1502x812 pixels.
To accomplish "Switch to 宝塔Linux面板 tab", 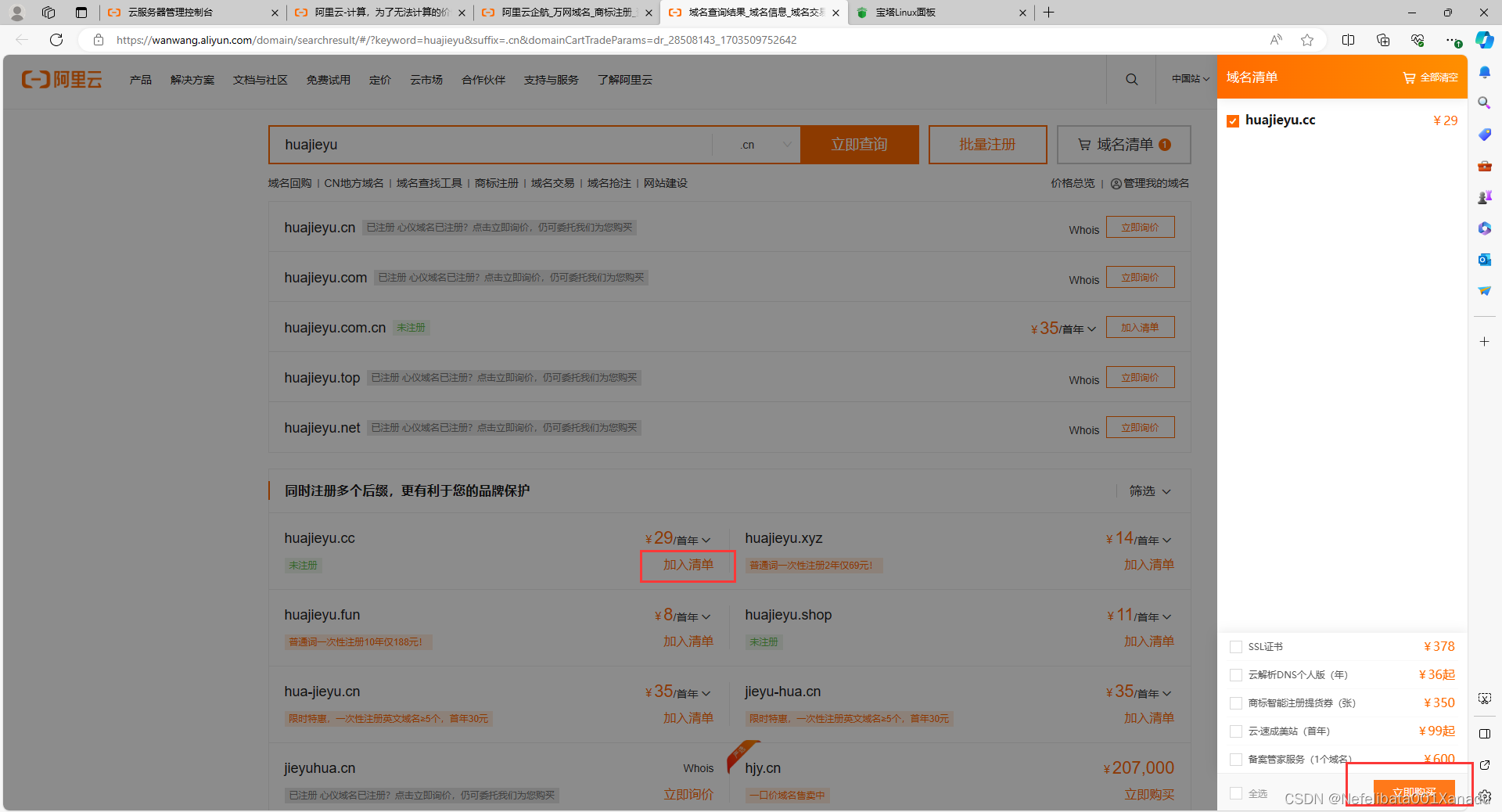I will click(x=941, y=13).
